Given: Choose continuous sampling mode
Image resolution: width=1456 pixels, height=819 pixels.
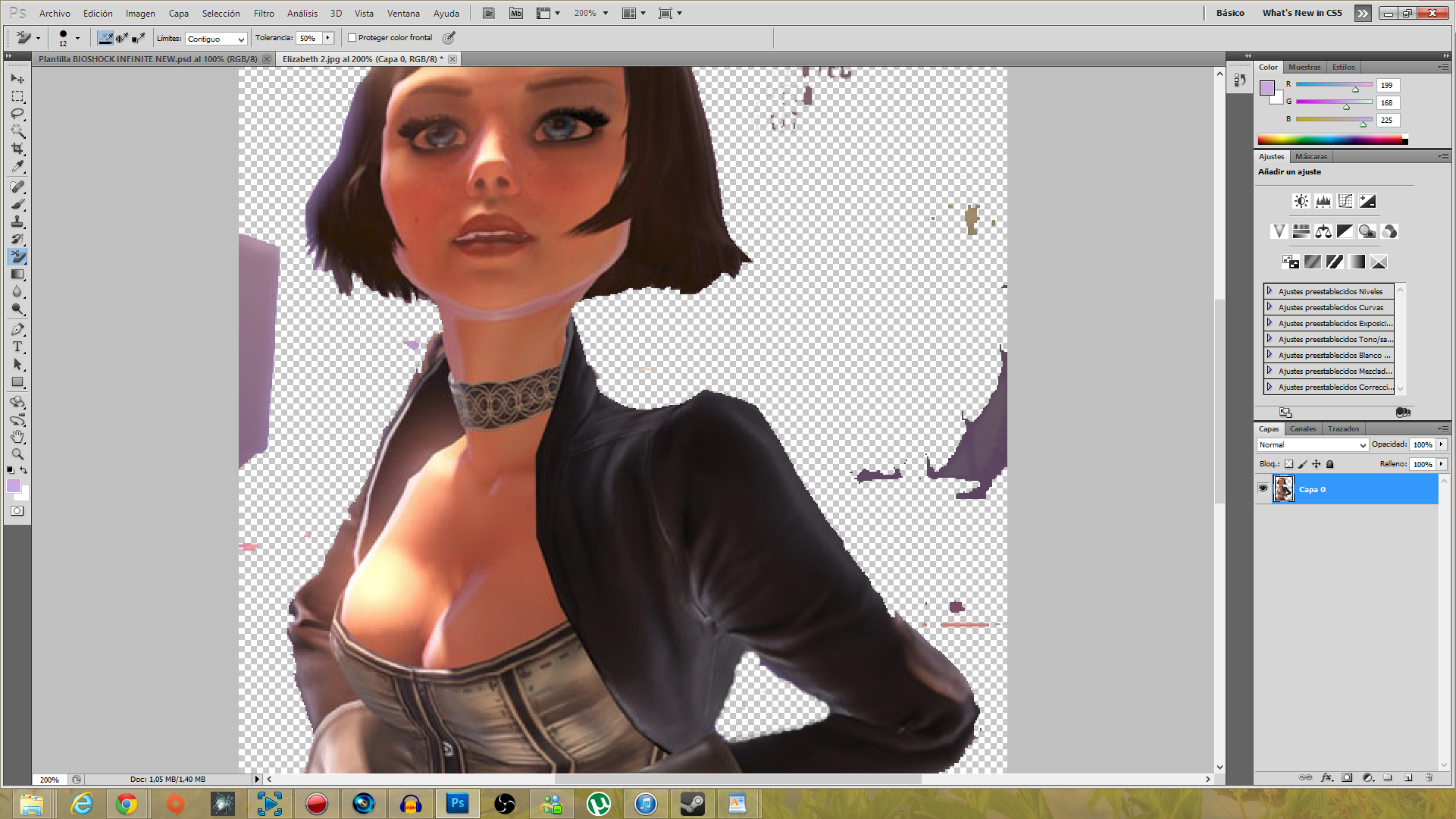Looking at the screenshot, I should click(x=105, y=38).
